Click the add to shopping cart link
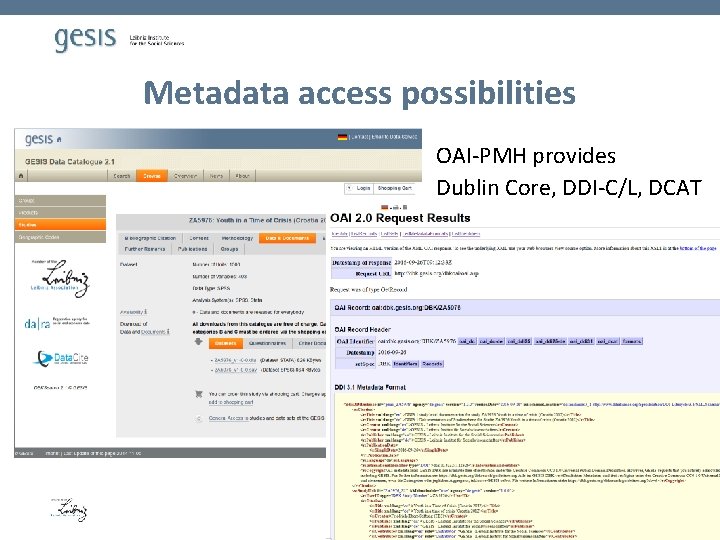Image resolution: width=720 pixels, height=540 pixels. [231, 402]
